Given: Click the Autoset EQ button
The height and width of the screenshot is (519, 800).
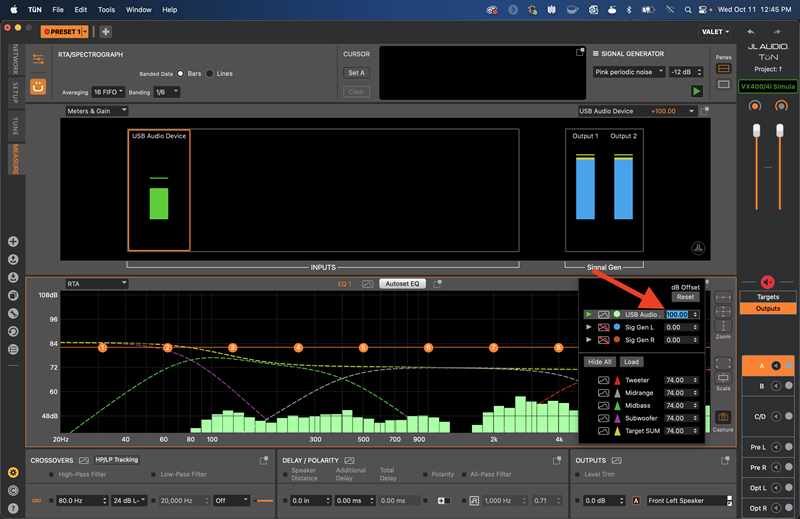Looking at the screenshot, I should pos(402,284).
